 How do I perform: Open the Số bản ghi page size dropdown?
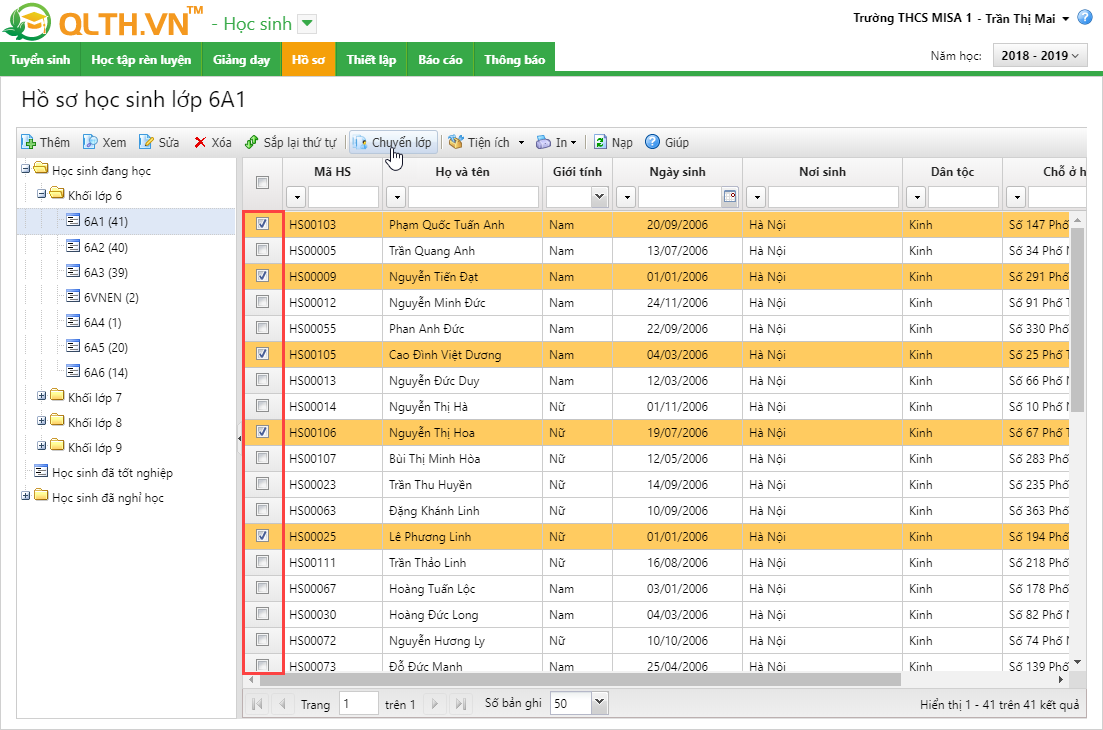click(599, 703)
